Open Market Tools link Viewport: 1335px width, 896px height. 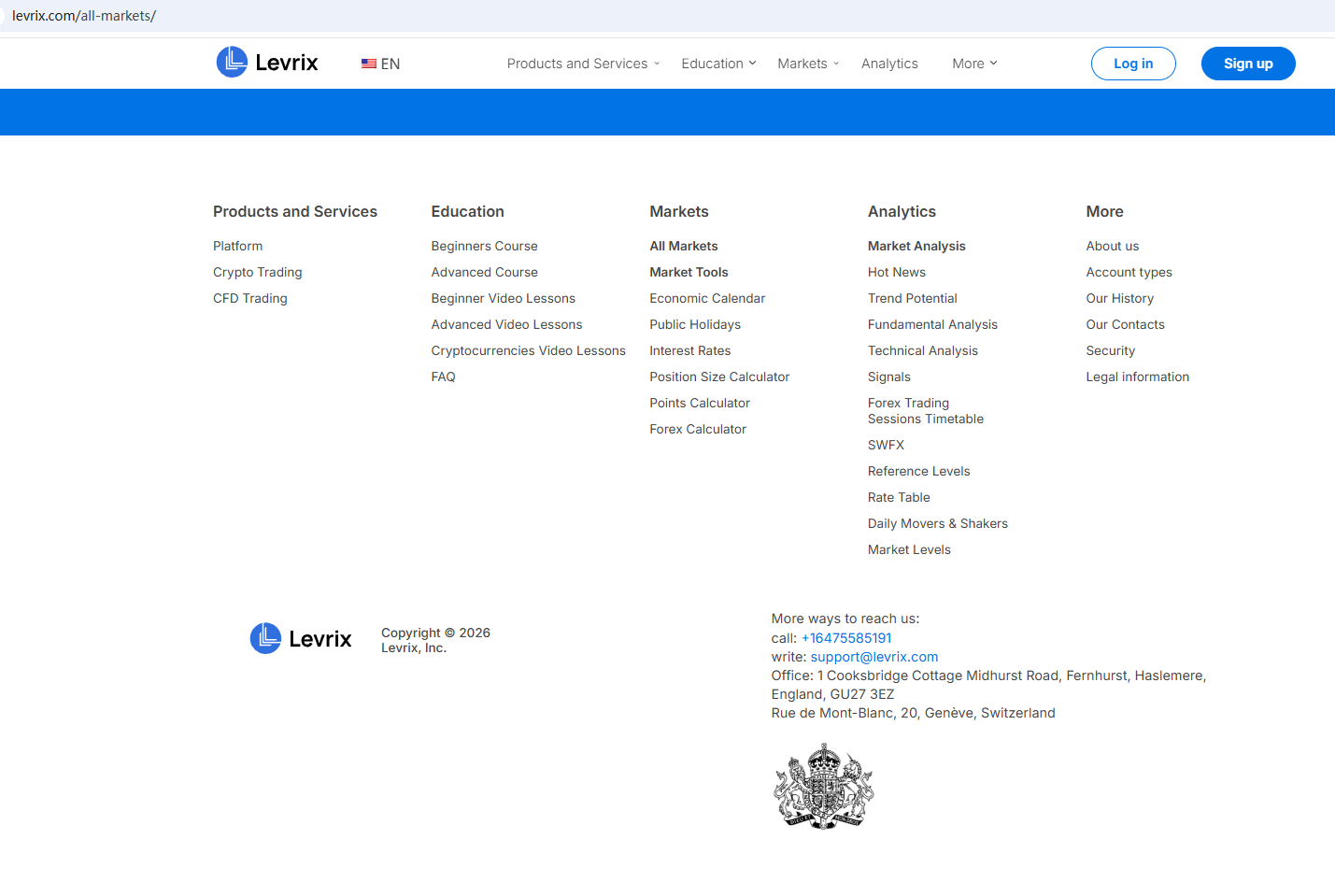coord(689,272)
